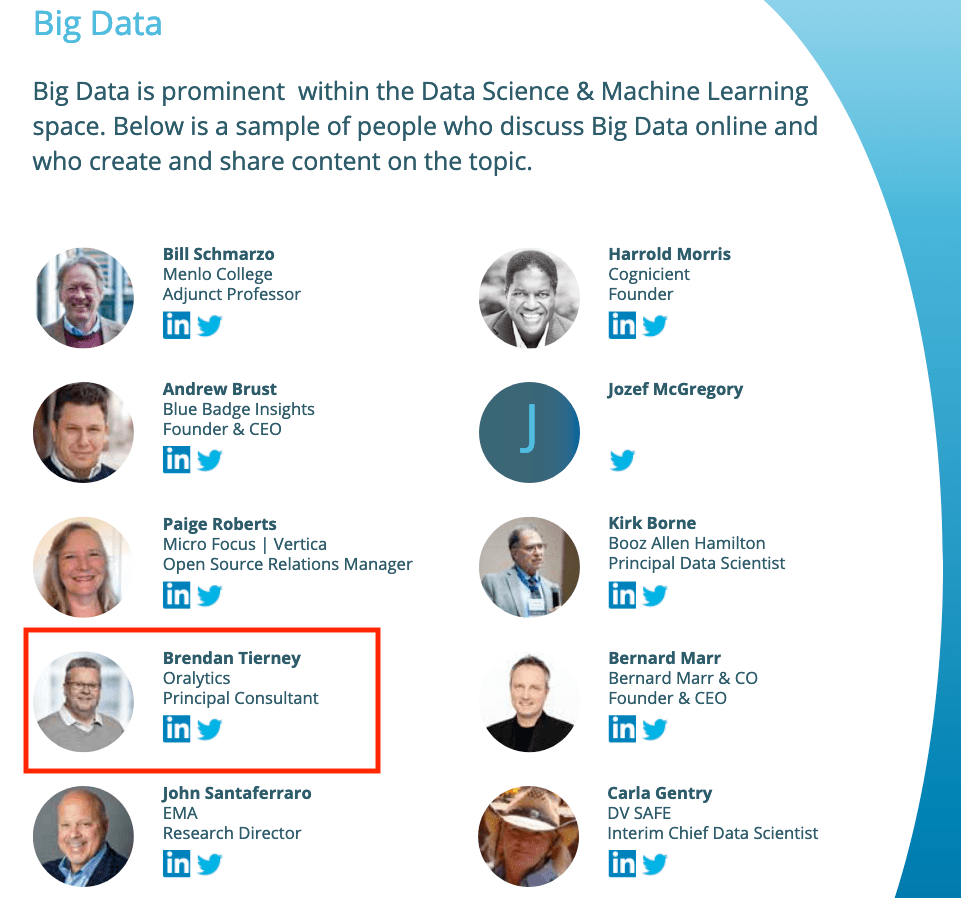Click Bernard Marr's Twitter icon
The width and height of the screenshot is (961, 898).
[654, 729]
